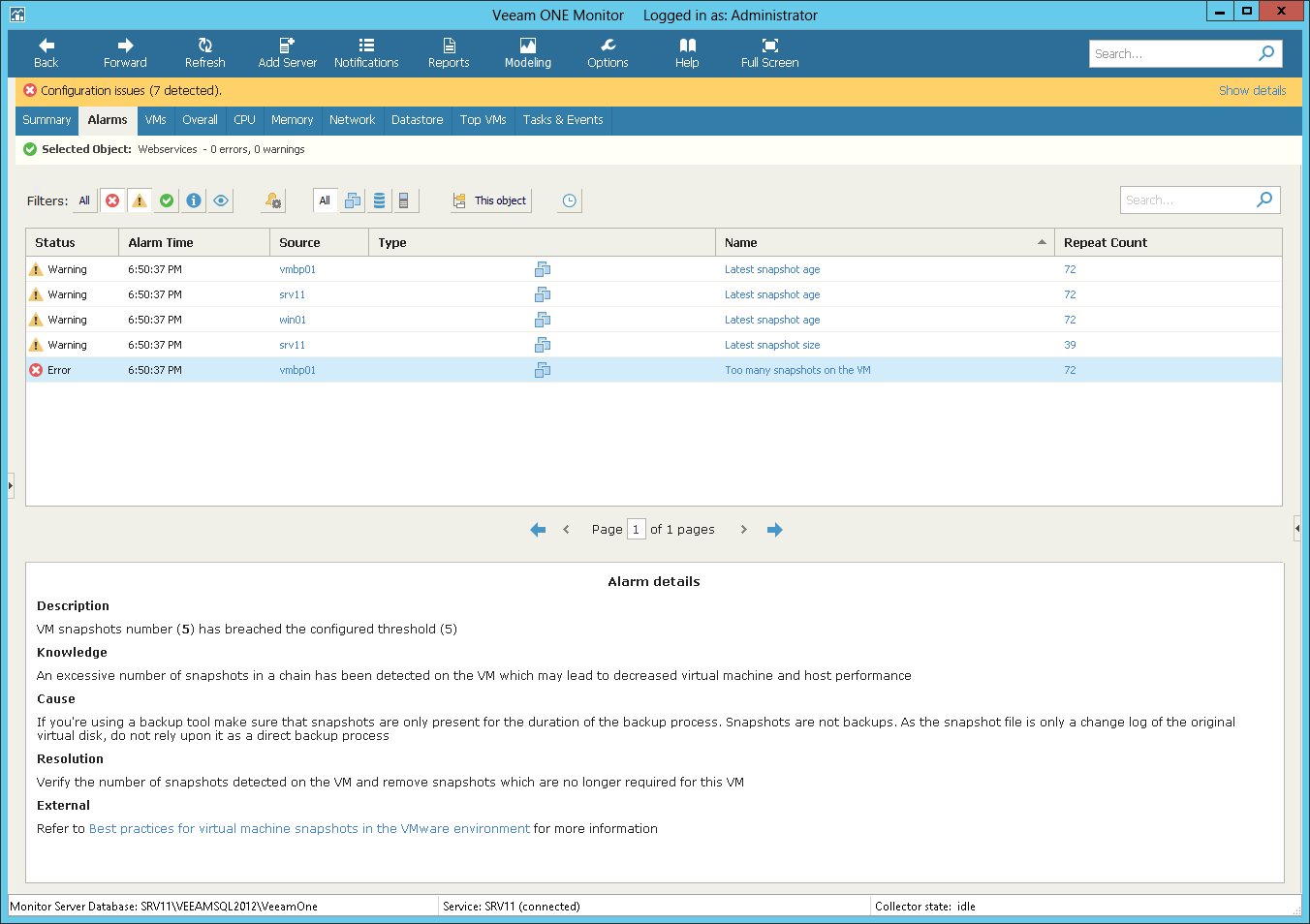Open Latest snapshot size alarm link
This screenshot has width=1310, height=924.
tap(772, 345)
